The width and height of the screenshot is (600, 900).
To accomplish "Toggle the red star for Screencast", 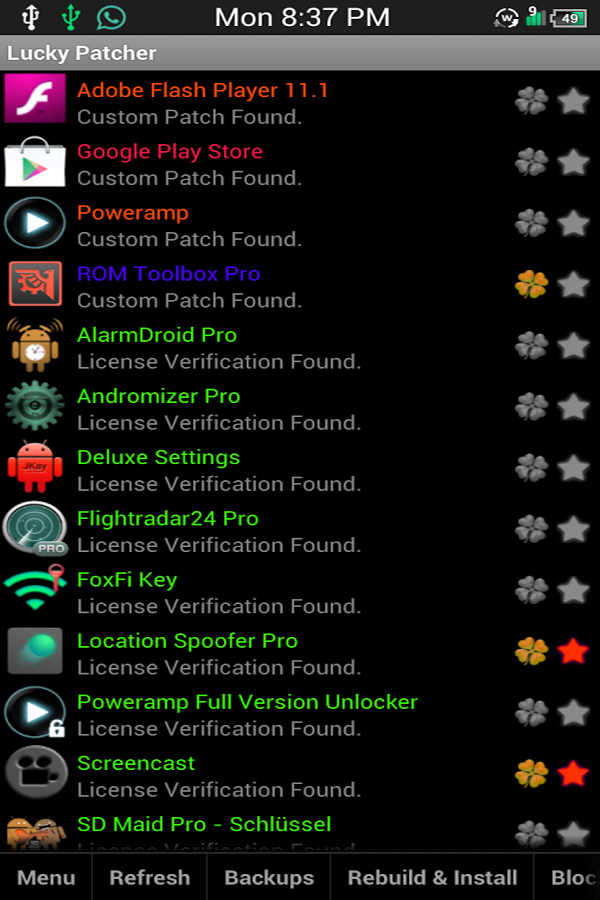I will coord(573,774).
